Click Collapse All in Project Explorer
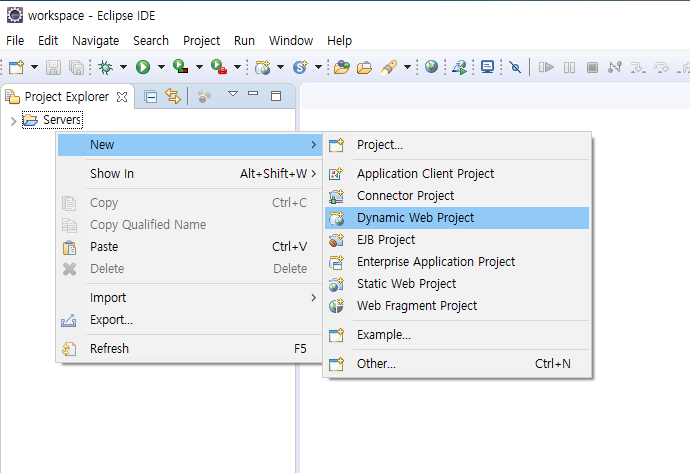The width and height of the screenshot is (690, 473). pos(150,96)
